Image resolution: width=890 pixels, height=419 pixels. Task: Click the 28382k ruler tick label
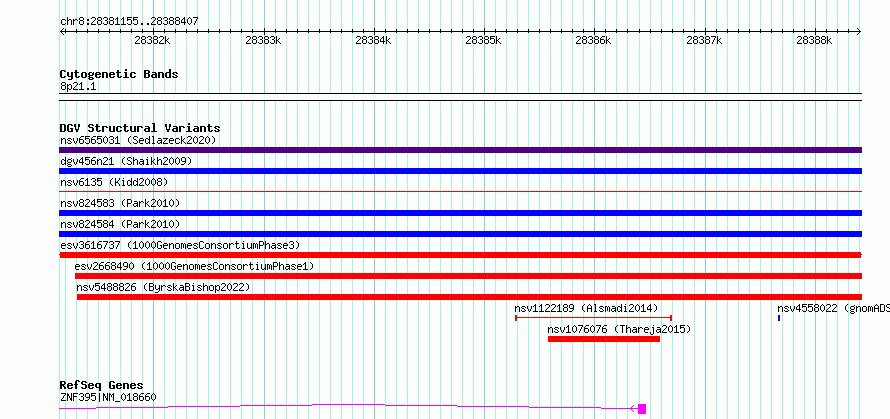coord(152,40)
